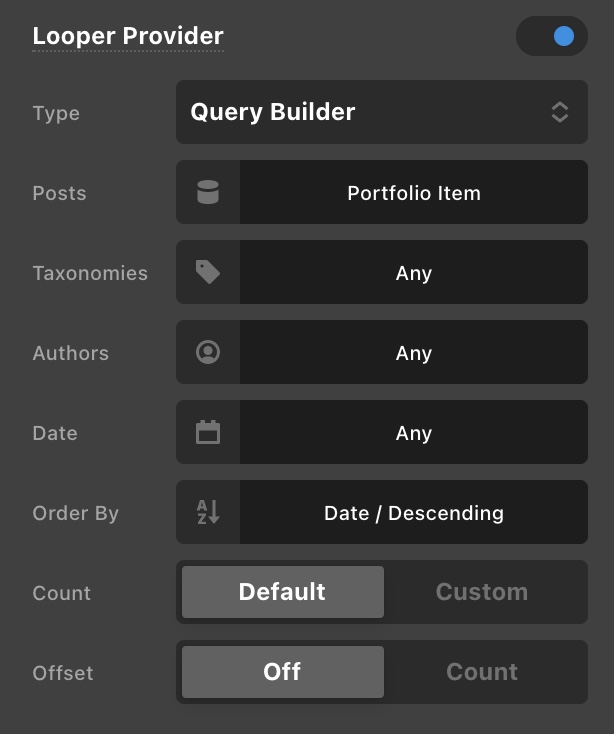This screenshot has height=734, width=614.
Task: Switch Count to Custom
Action: point(482,592)
